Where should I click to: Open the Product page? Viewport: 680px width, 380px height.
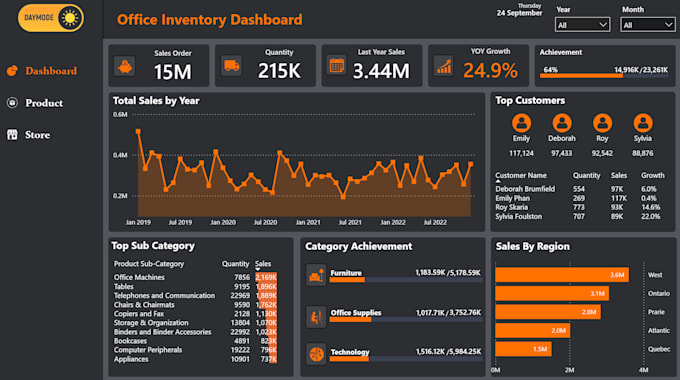44,103
